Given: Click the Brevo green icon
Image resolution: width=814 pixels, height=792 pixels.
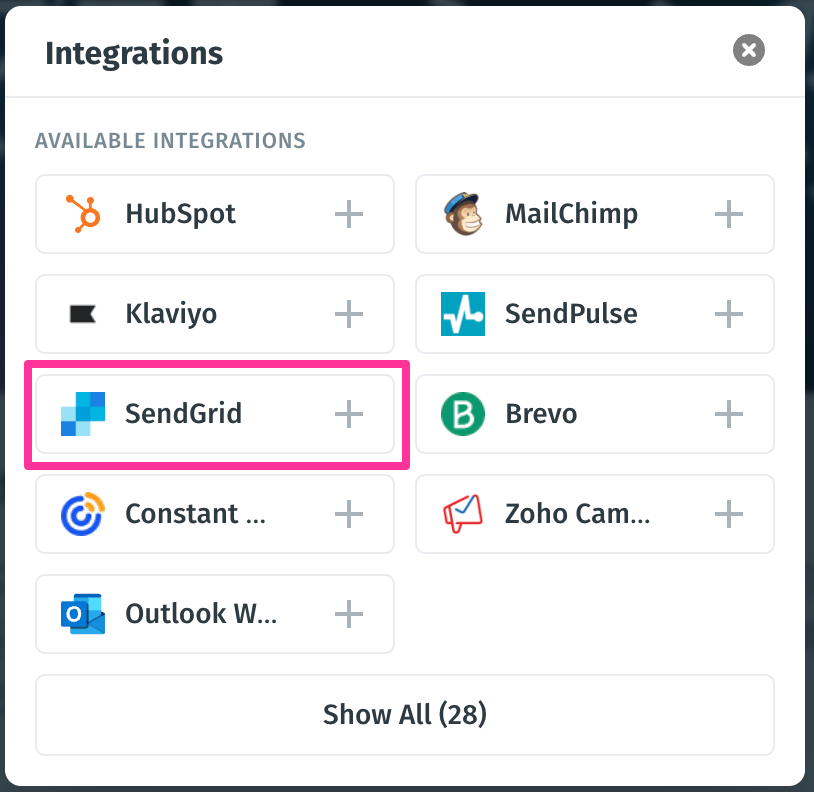Looking at the screenshot, I should coord(463,413).
